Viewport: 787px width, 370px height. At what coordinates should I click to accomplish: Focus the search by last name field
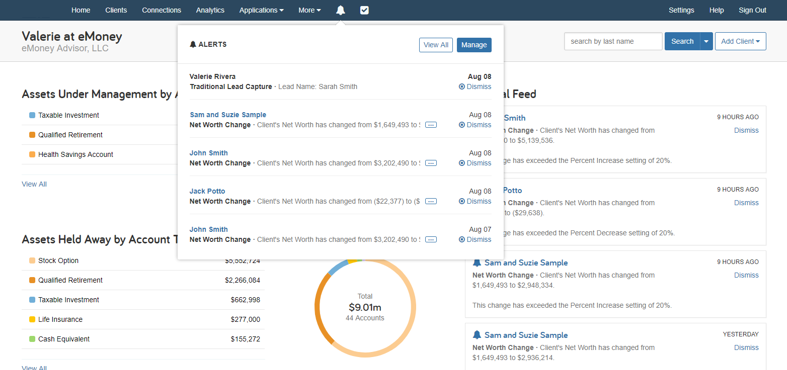(x=613, y=42)
